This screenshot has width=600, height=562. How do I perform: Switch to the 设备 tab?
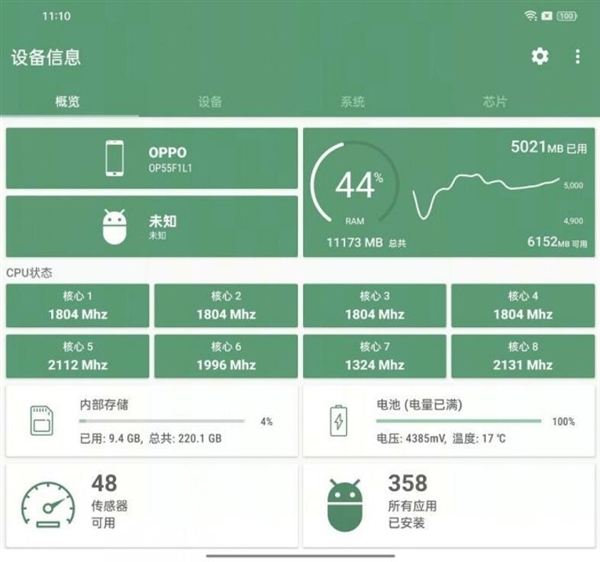pyautogui.click(x=210, y=102)
